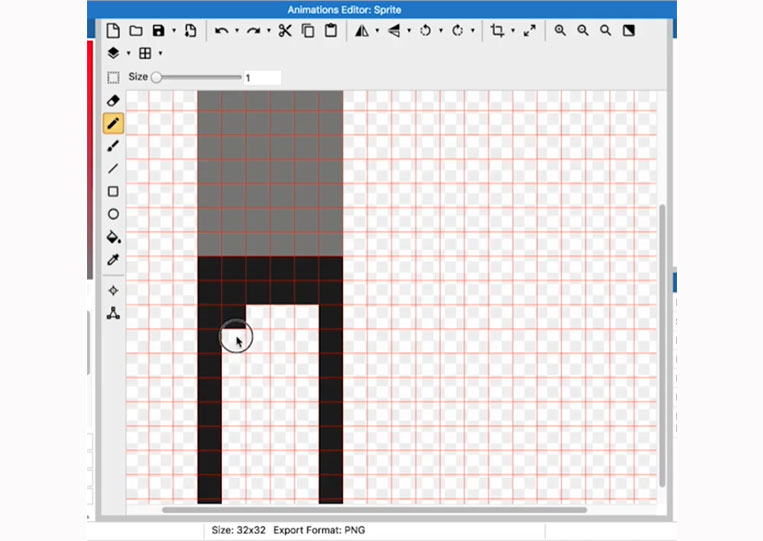Flip the sprite horizontally
The image size is (763, 541).
click(x=362, y=31)
